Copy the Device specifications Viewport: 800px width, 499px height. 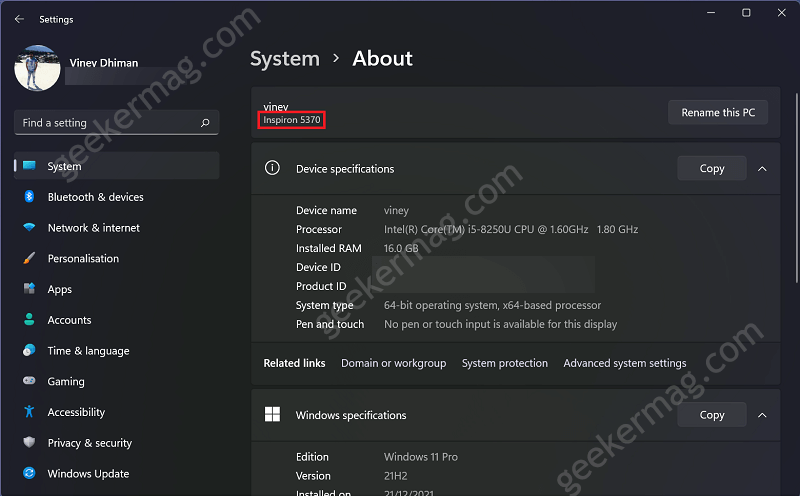(x=712, y=168)
